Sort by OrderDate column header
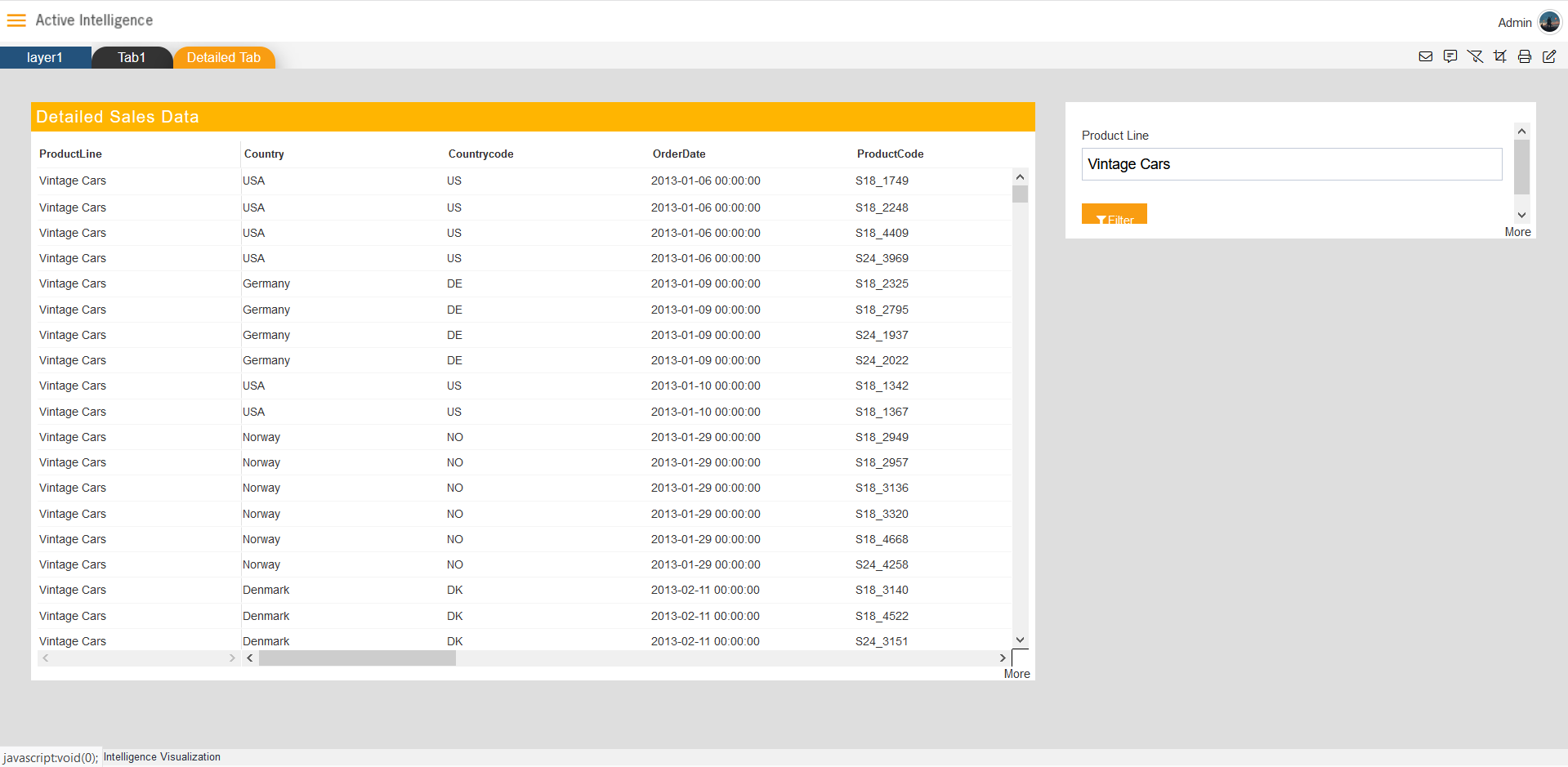 pyautogui.click(x=679, y=154)
